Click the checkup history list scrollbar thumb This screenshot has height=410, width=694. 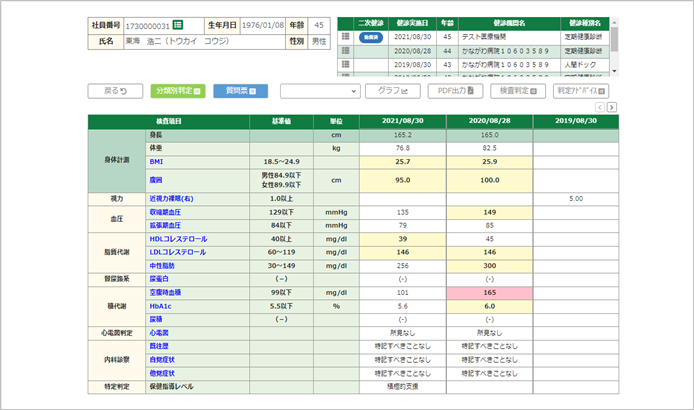[614, 39]
